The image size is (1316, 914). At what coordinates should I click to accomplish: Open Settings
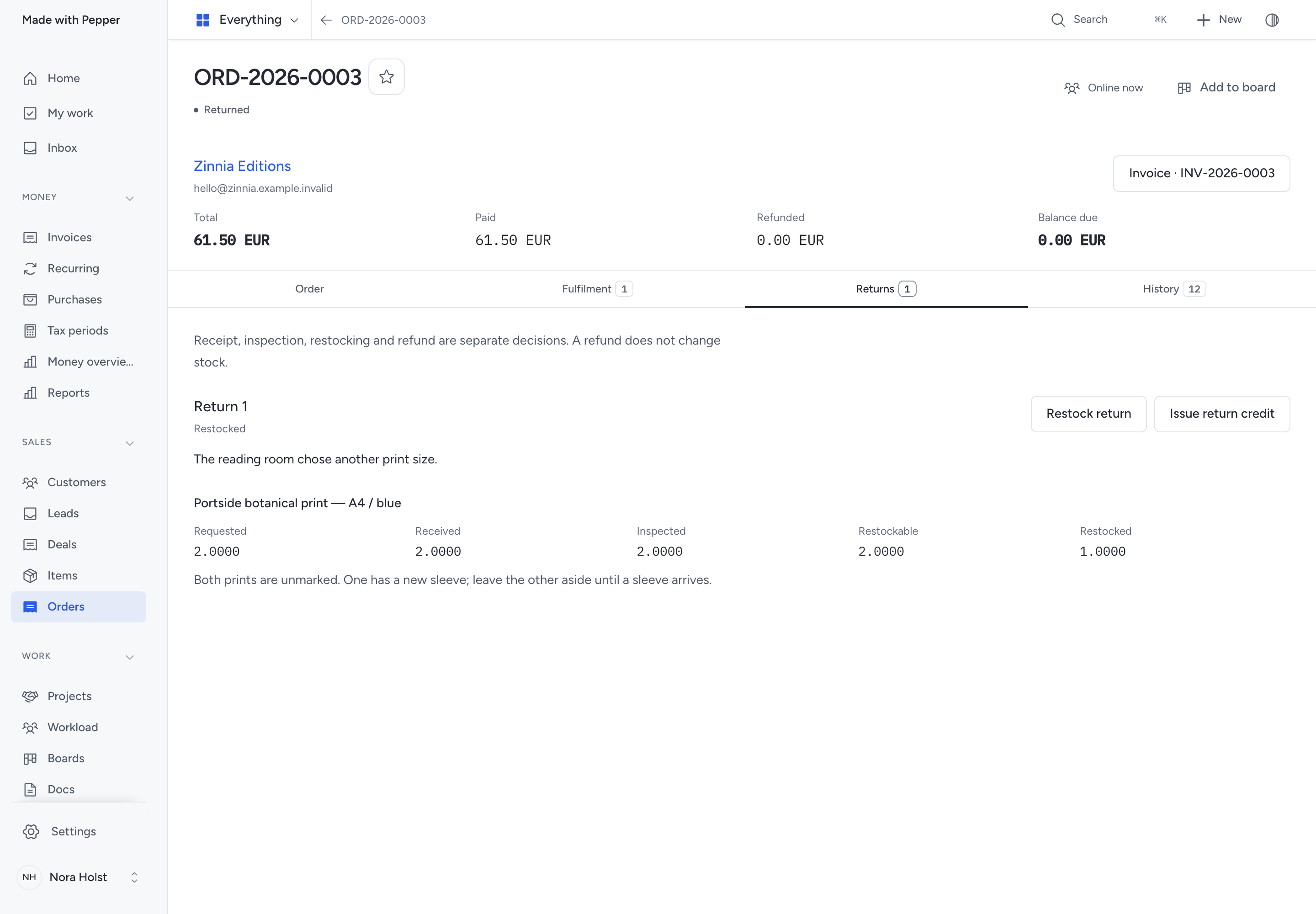coord(79,832)
